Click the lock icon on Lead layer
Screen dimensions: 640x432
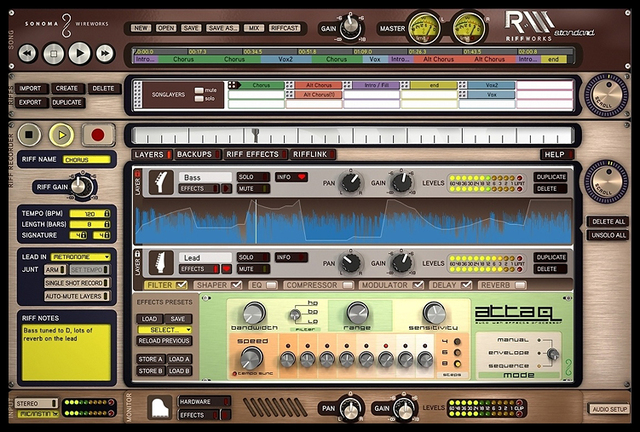tap(138, 254)
